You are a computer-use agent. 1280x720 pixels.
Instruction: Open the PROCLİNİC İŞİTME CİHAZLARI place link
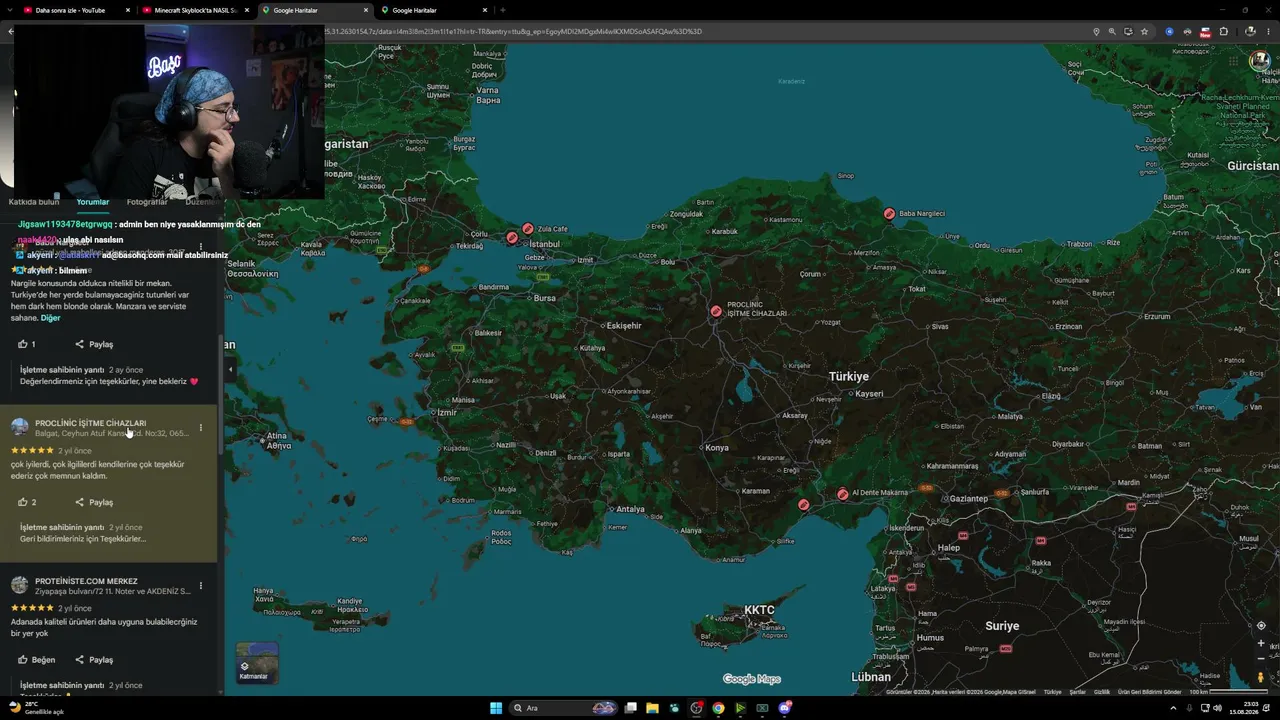coord(90,423)
